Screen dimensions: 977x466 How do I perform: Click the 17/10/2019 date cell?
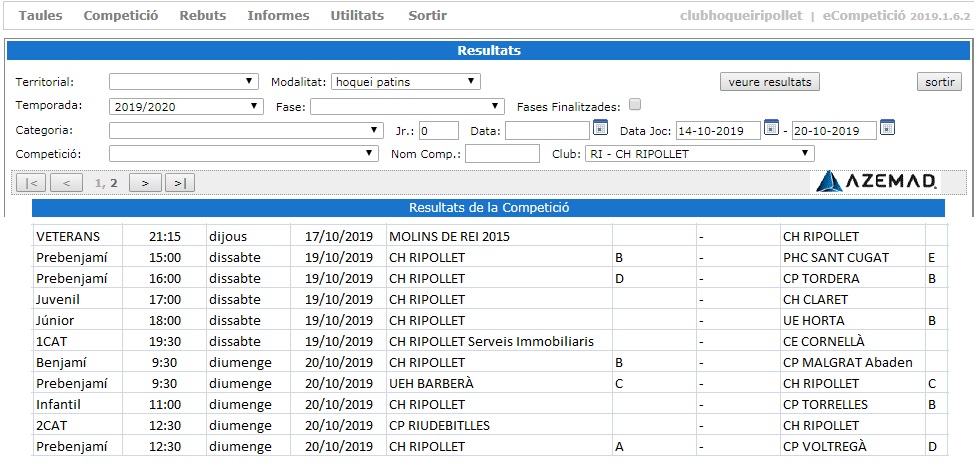coord(338,237)
